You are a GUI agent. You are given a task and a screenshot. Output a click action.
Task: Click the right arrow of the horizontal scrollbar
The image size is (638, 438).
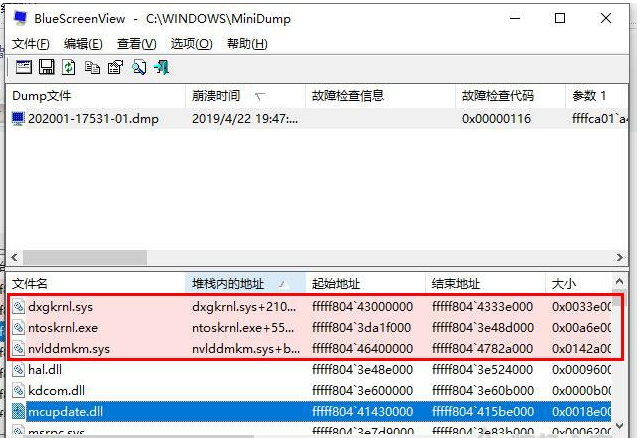click(x=620, y=257)
